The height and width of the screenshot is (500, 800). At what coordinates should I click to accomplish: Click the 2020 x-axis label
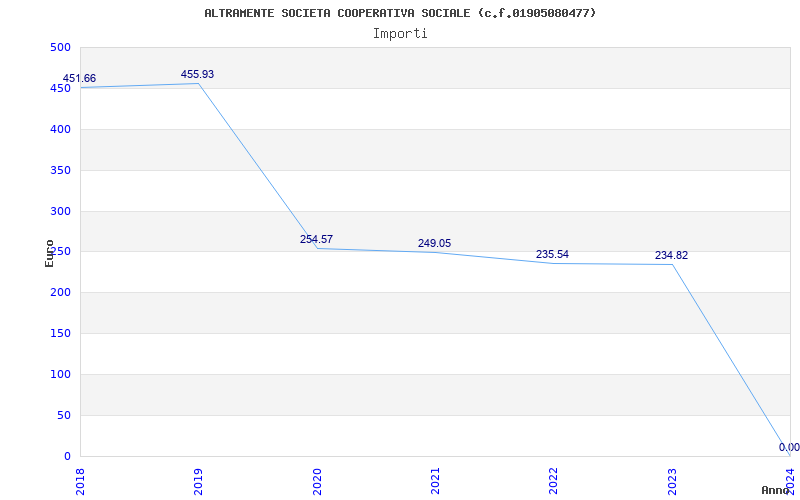tap(317, 482)
